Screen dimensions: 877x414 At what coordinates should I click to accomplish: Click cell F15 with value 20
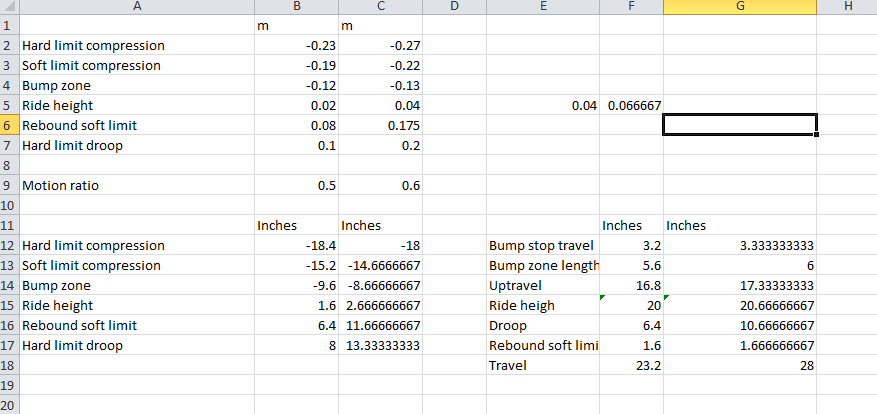tap(631, 305)
